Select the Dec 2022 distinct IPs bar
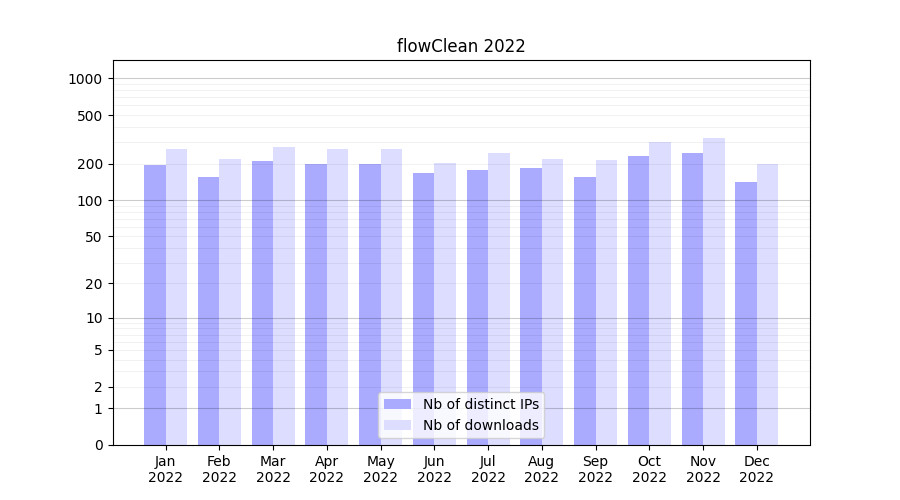 pos(746,313)
